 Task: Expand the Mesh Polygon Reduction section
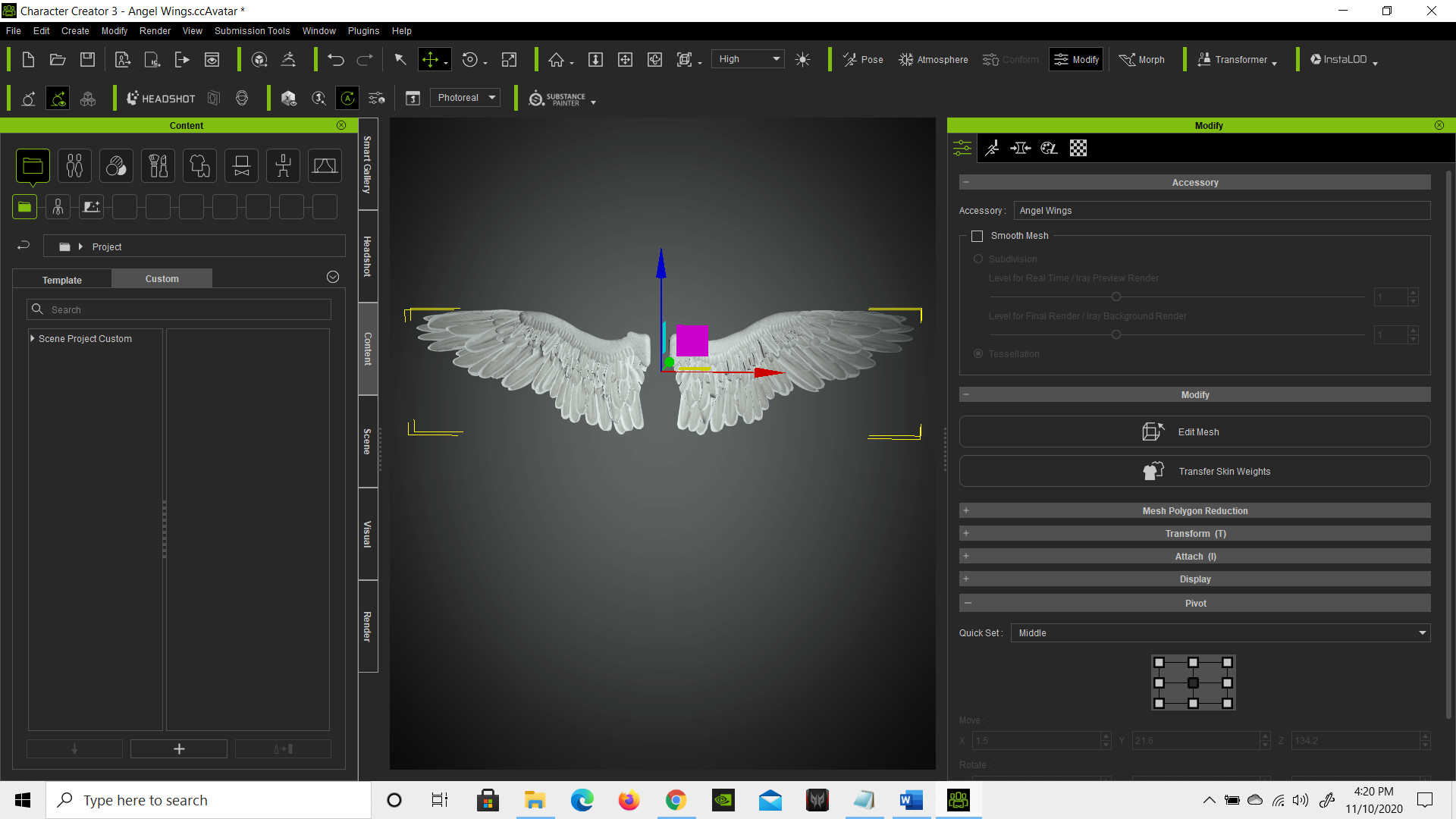[1194, 511]
